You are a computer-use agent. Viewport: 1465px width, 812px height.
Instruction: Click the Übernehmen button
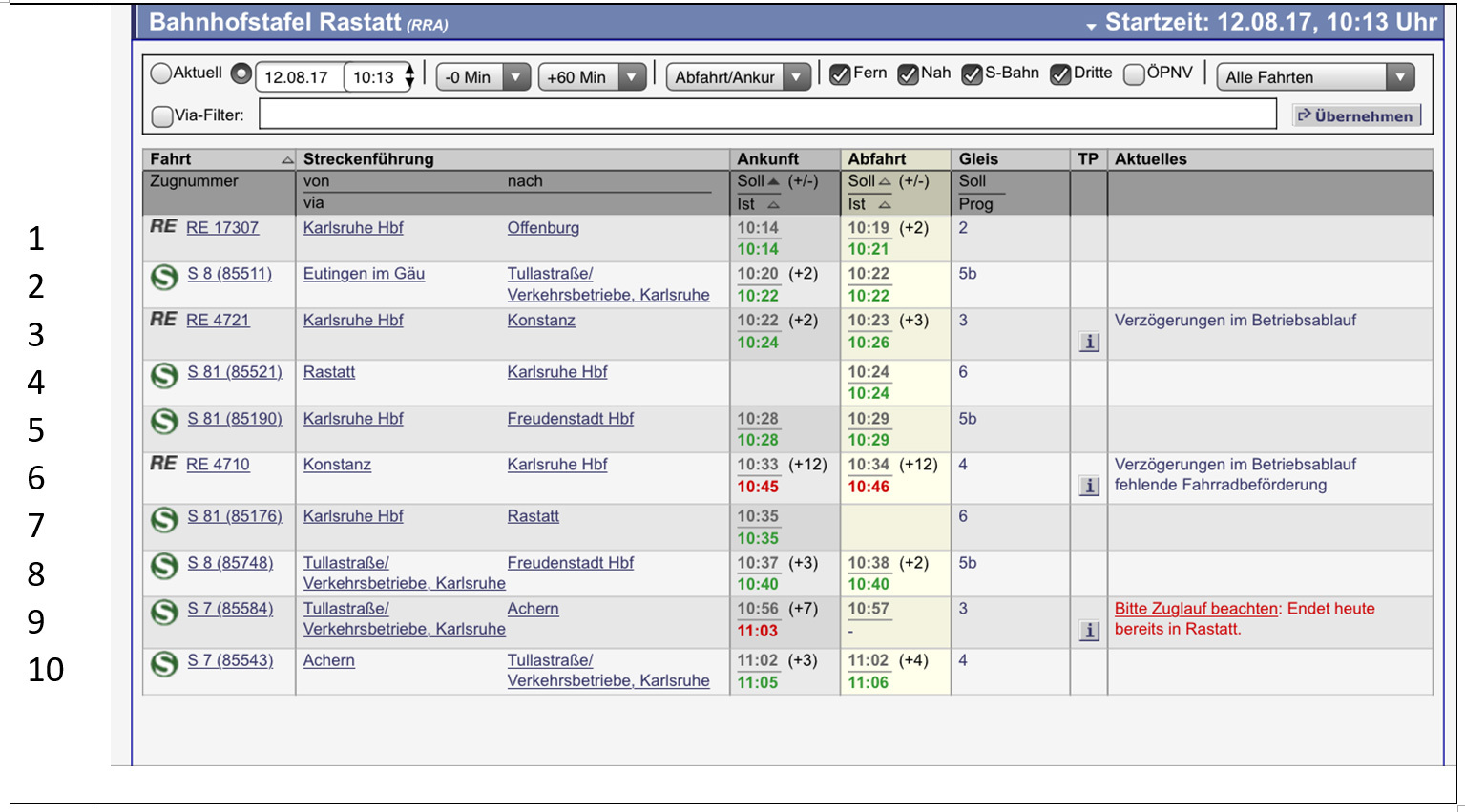[x=1356, y=115]
